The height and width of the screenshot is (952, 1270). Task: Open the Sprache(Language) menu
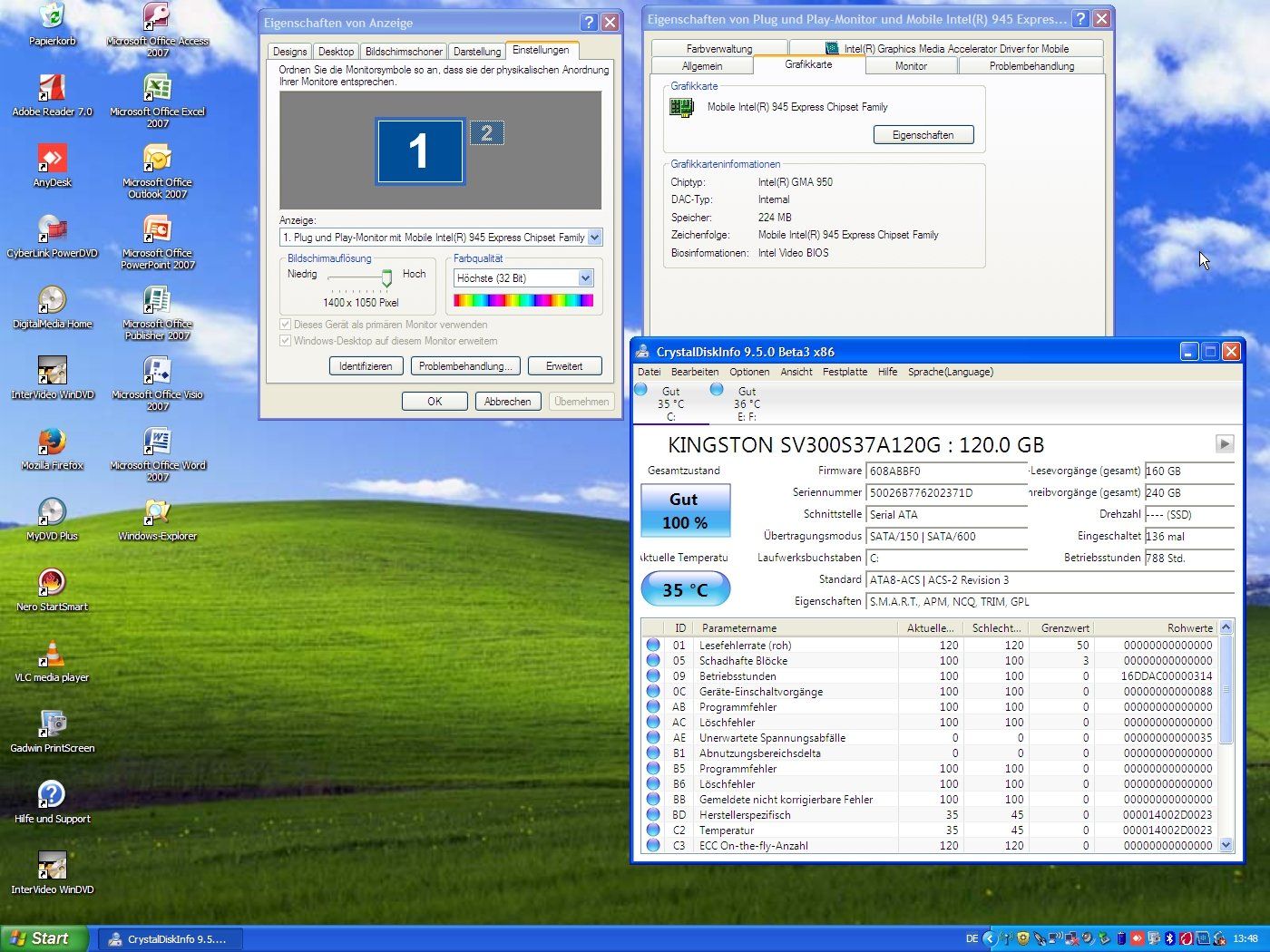951,372
